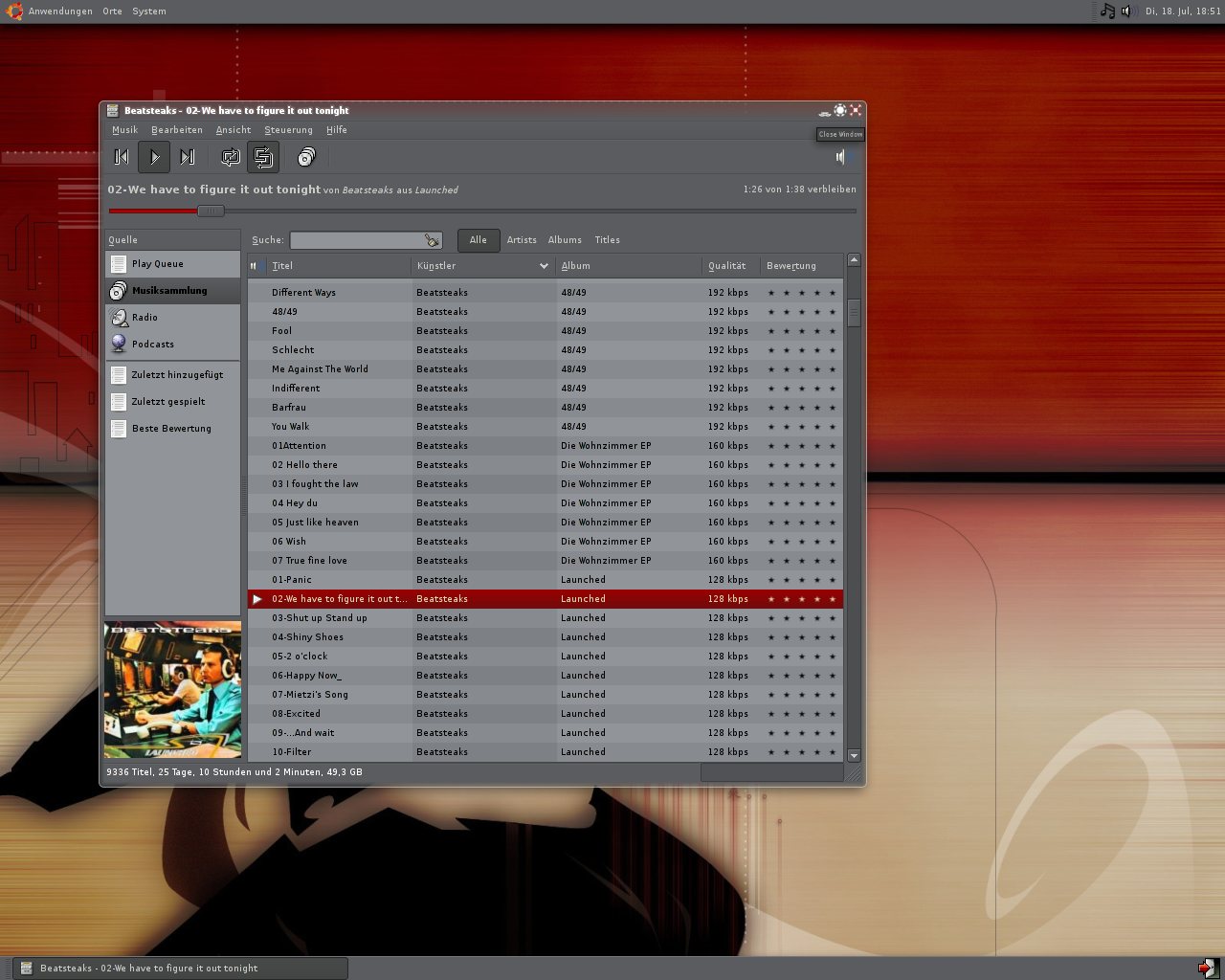Open the Musik menu
The height and width of the screenshot is (980, 1225).
(x=124, y=130)
